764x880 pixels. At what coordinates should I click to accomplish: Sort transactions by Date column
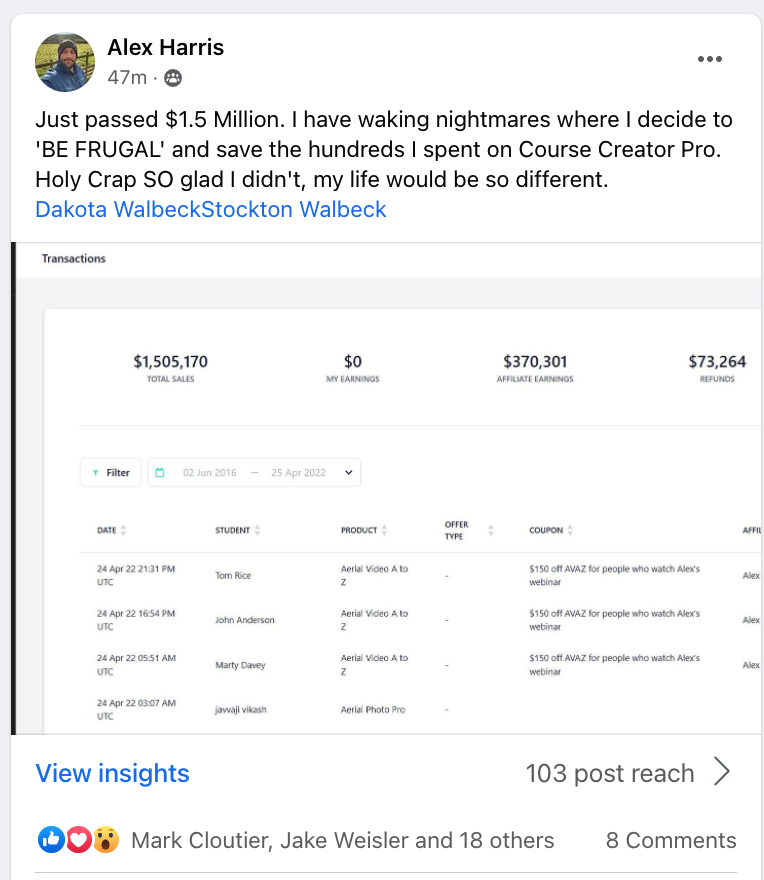tap(111, 530)
